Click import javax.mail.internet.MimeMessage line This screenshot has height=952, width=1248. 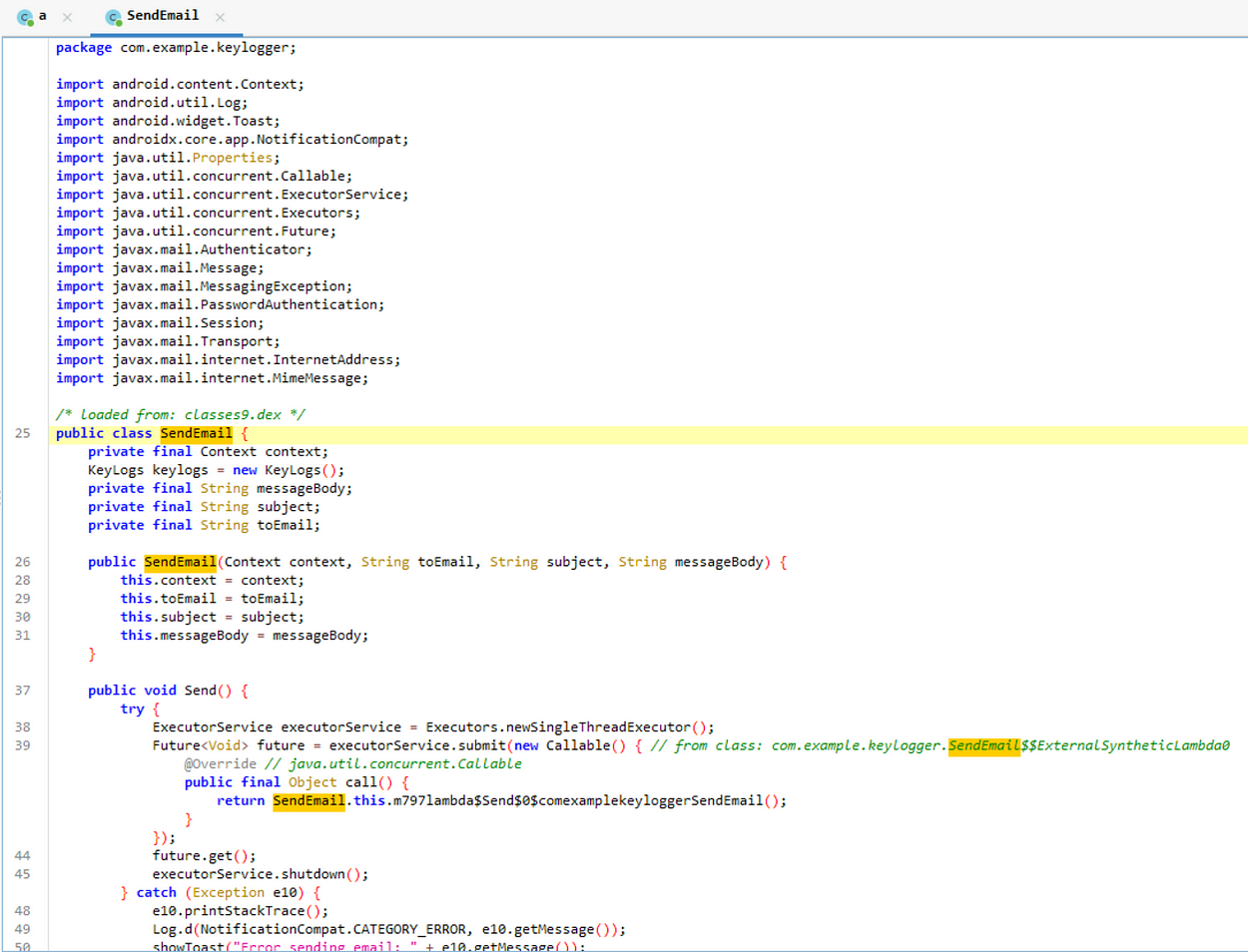click(x=212, y=378)
